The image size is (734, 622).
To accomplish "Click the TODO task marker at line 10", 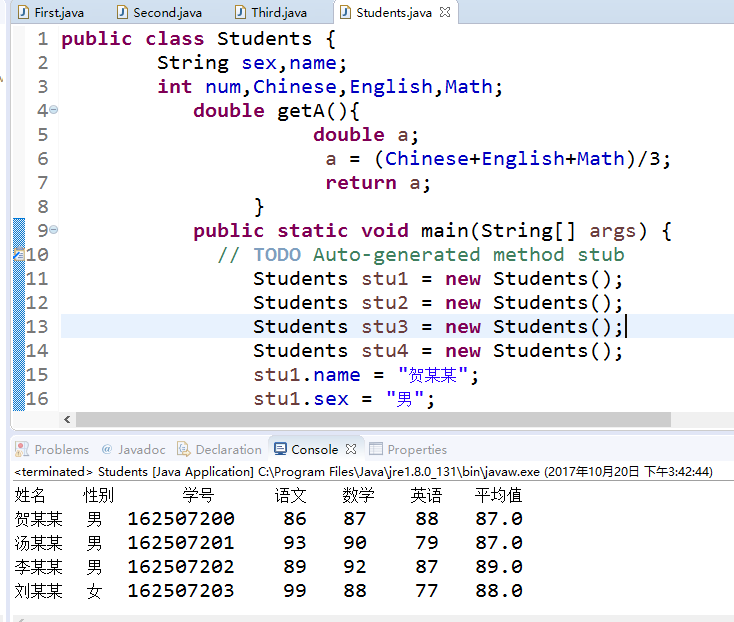I will pos(19,255).
